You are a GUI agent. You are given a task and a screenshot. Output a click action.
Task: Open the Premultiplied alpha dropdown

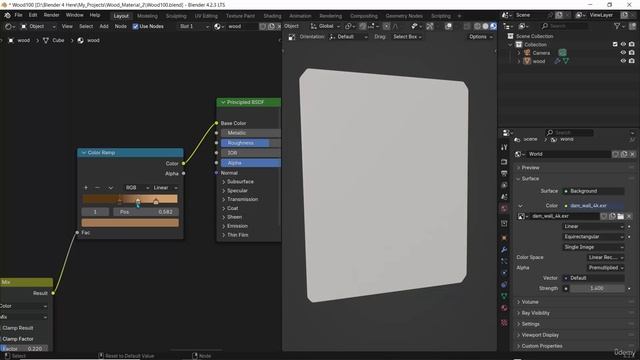(606, 268)
